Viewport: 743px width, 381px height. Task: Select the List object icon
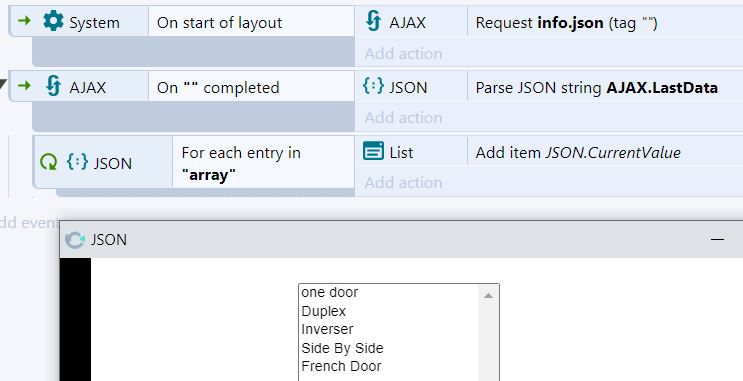point(373,151)
